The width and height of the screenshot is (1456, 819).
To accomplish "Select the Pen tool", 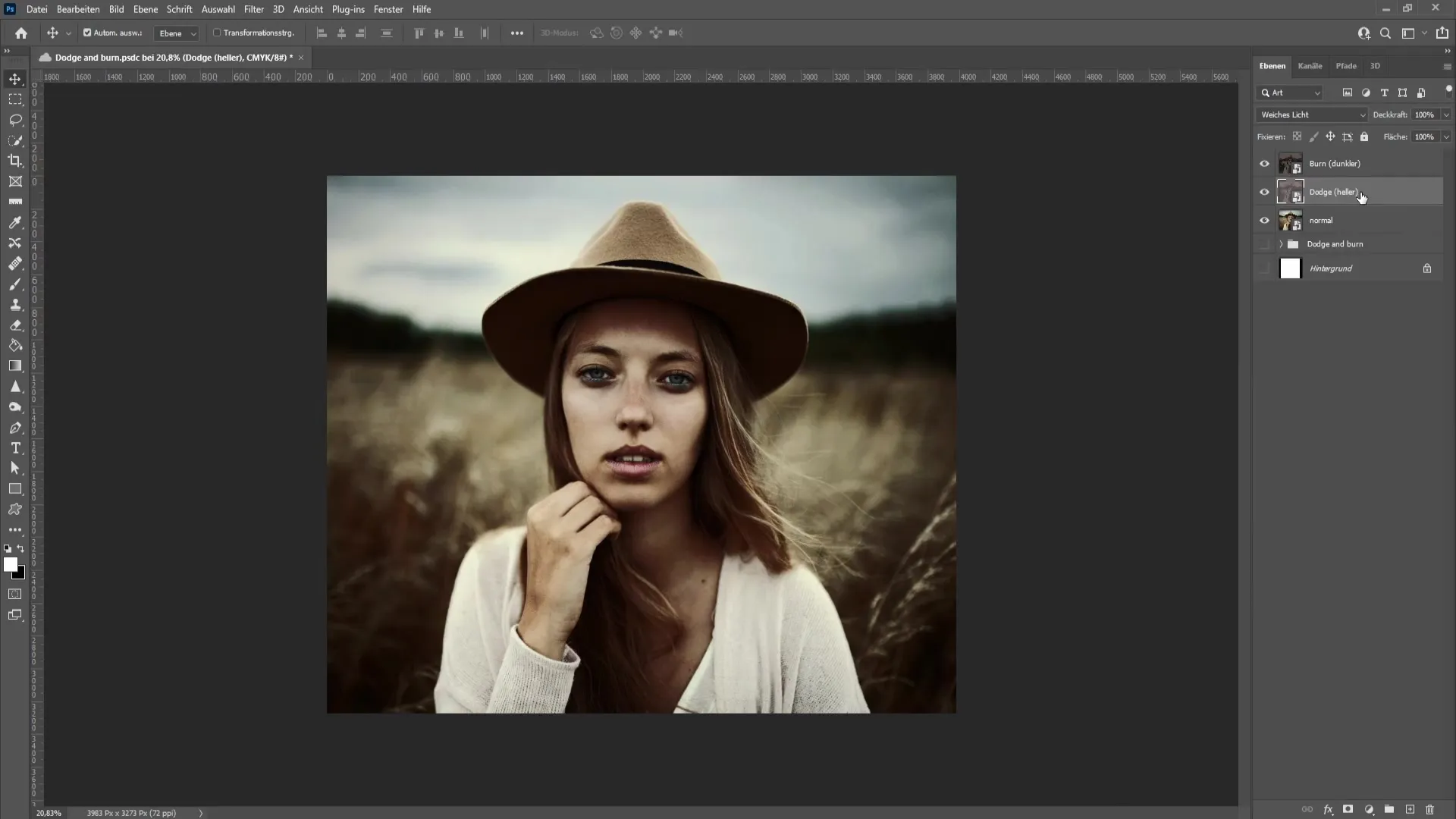I will [x=15, y=428].
